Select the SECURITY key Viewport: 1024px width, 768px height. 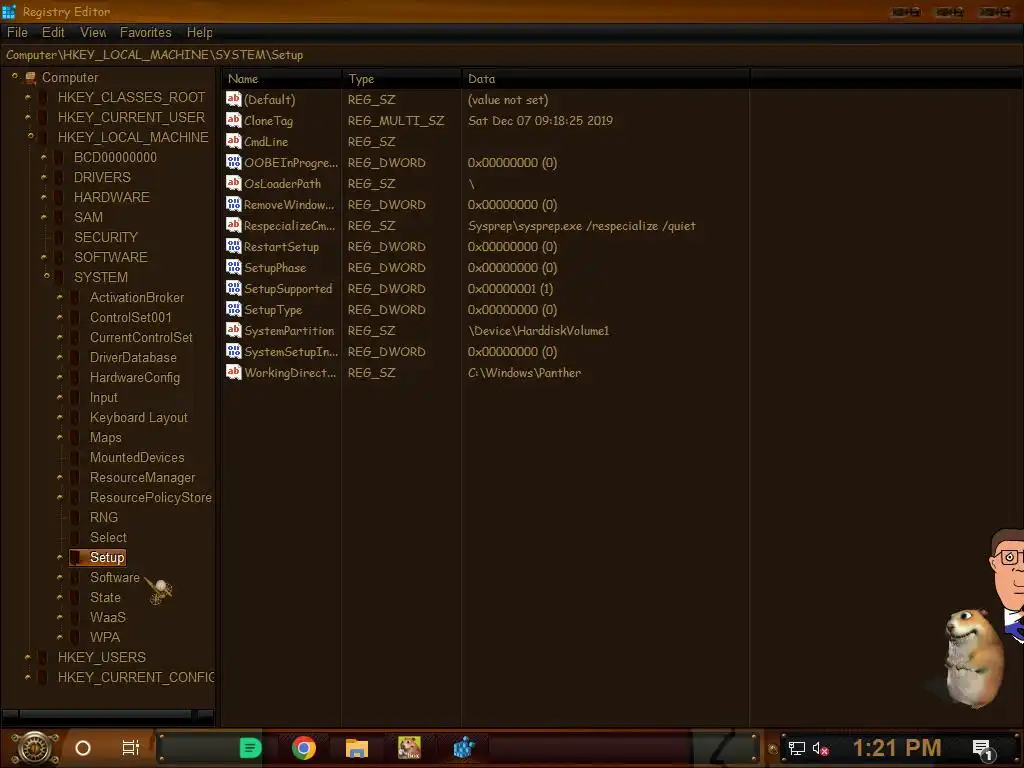(x=106, y=237)
